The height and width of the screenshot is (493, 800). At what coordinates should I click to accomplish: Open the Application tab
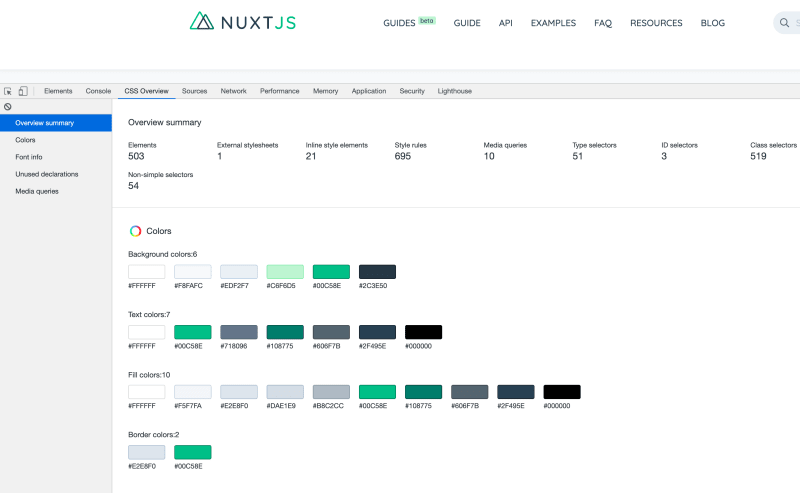click(369, 91)
